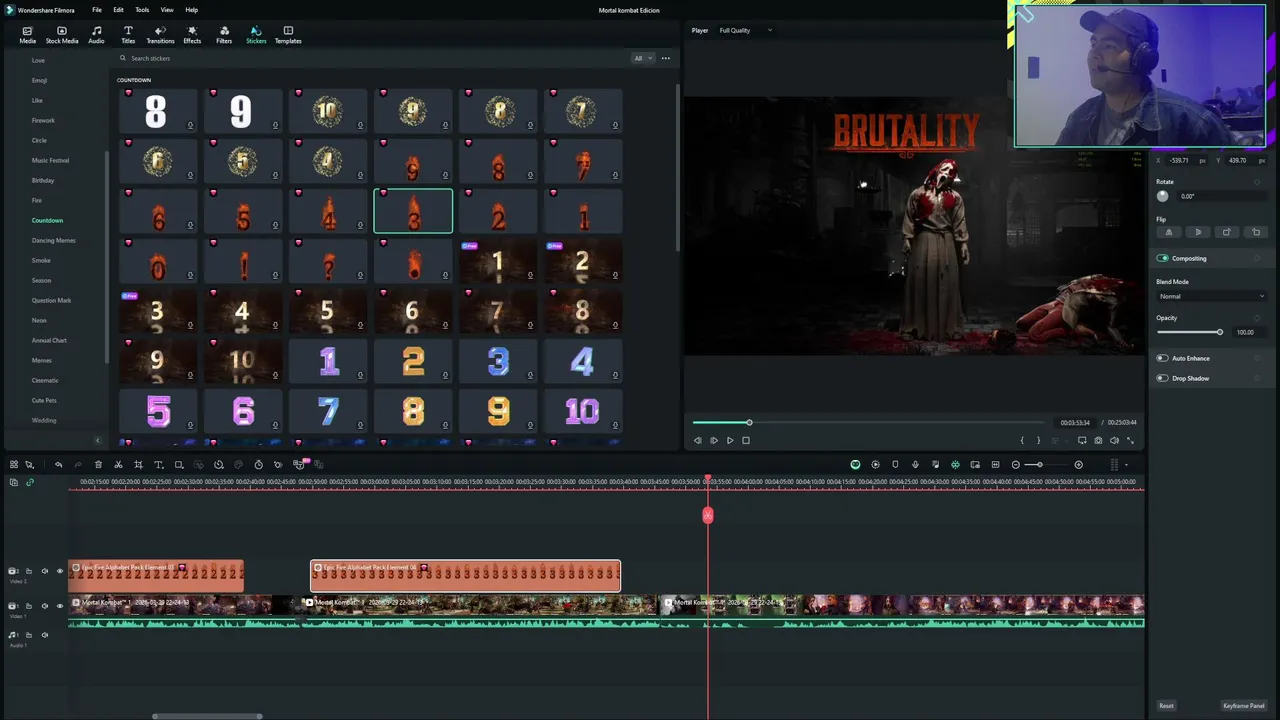Screen dimensions: 1280x720
Task: Open the three-dots options menu beside search
Action: coord(666,58)
